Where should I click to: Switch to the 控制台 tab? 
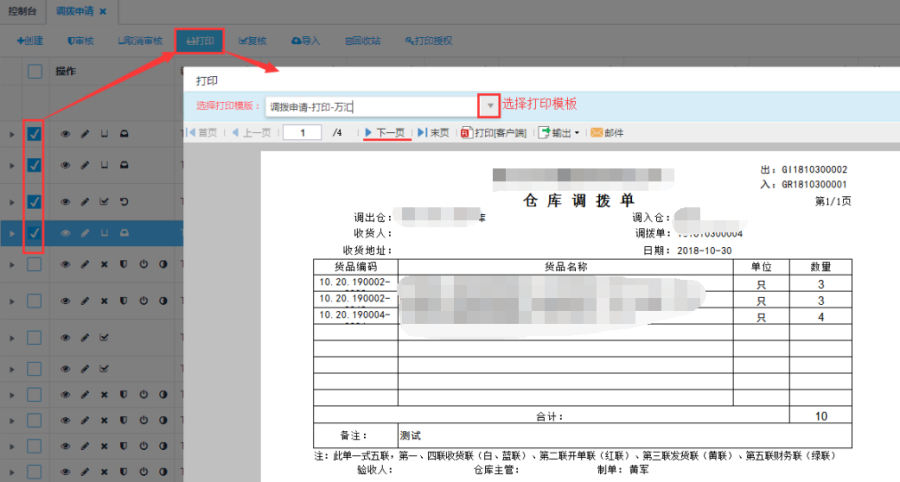pyautogui.click(x=20, y=9)
